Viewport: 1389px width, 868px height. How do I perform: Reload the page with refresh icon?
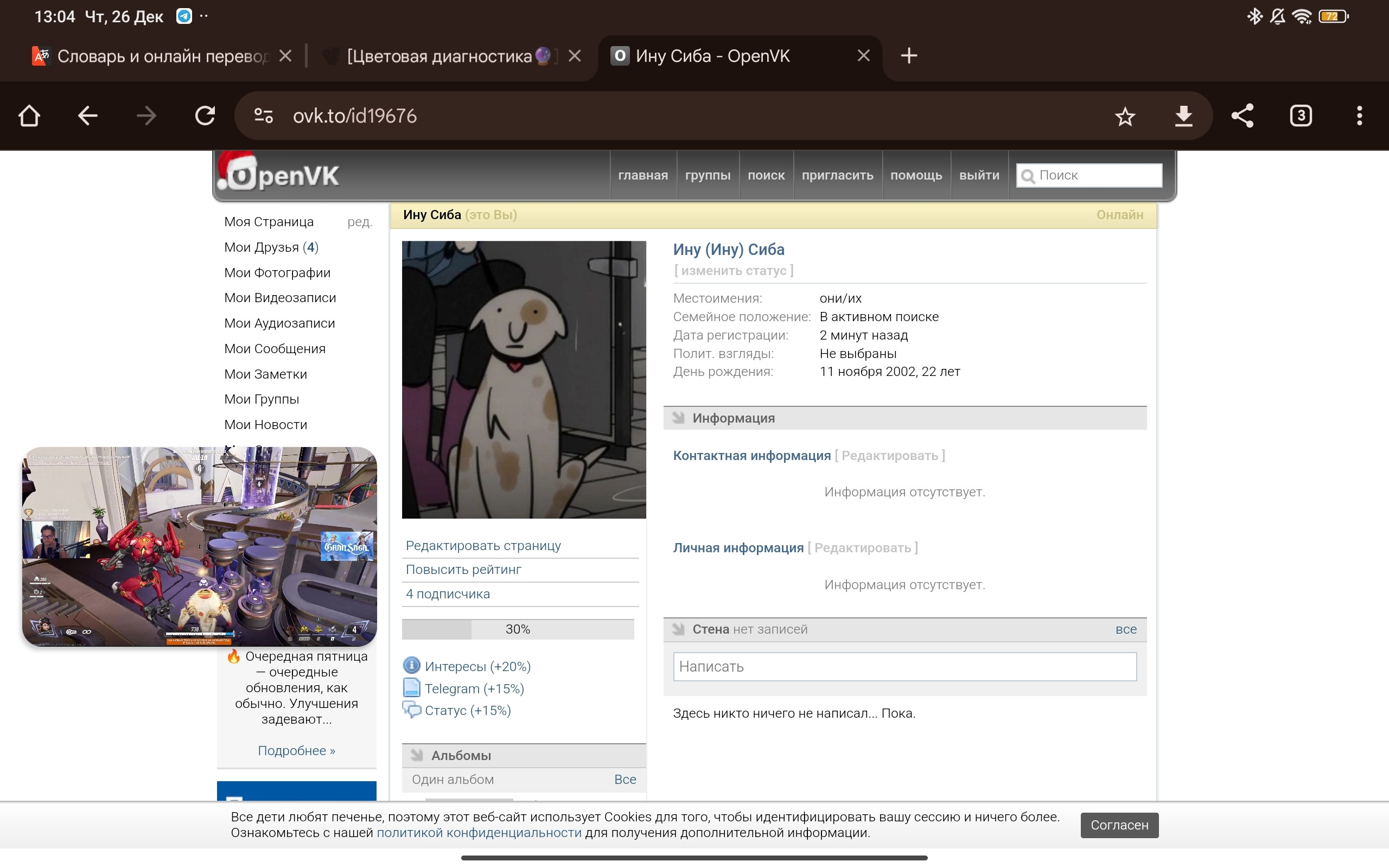[205, 116]
